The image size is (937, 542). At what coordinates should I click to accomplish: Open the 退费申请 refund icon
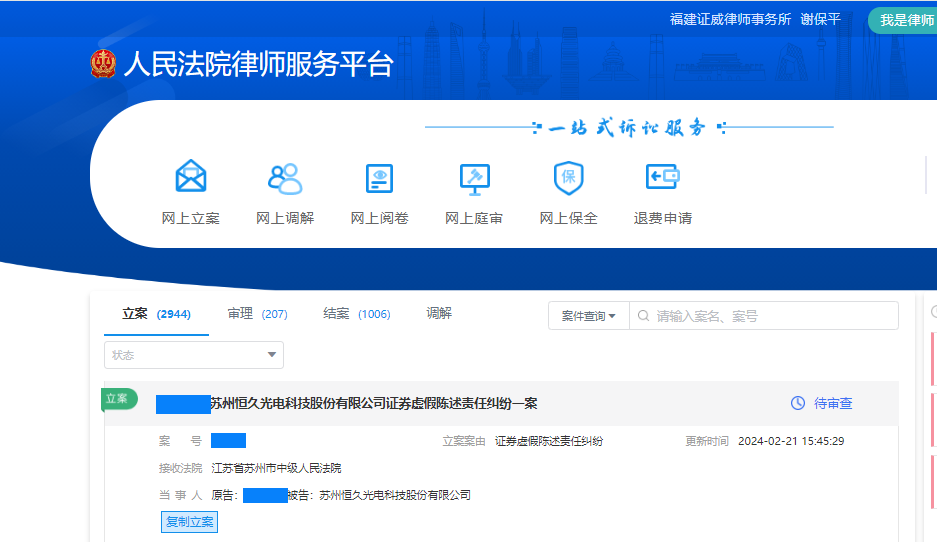click(663, 177)
